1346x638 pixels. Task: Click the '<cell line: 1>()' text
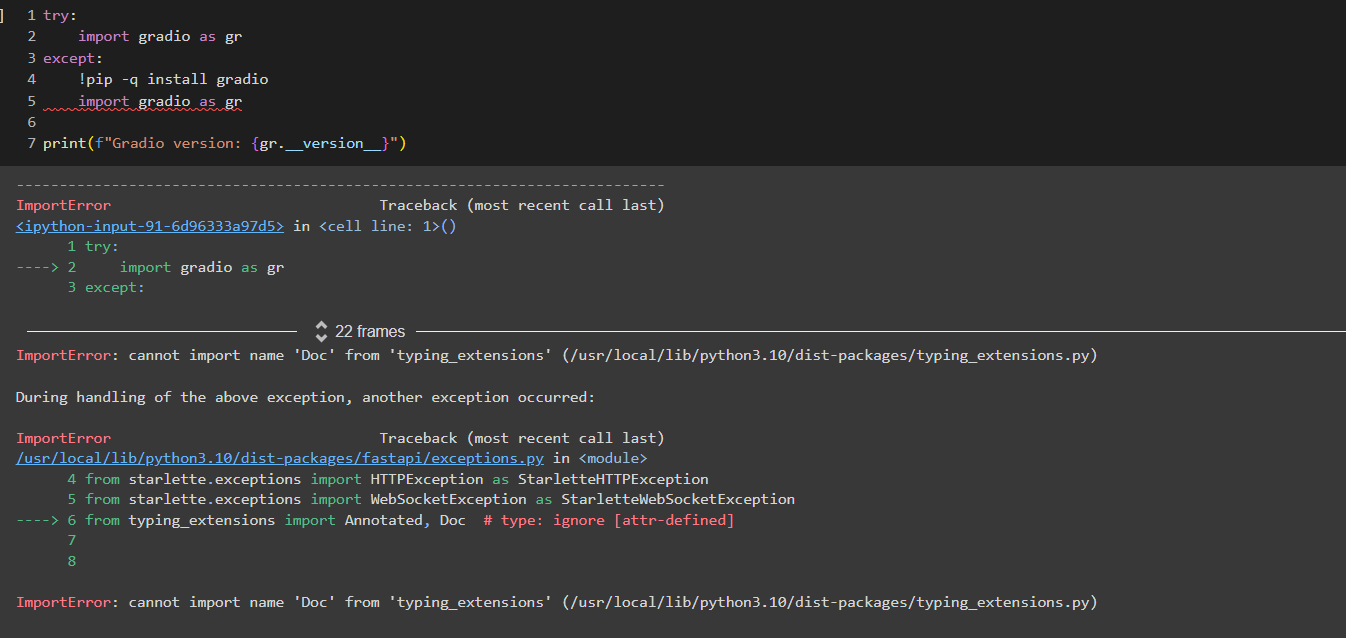coord(388,226)
